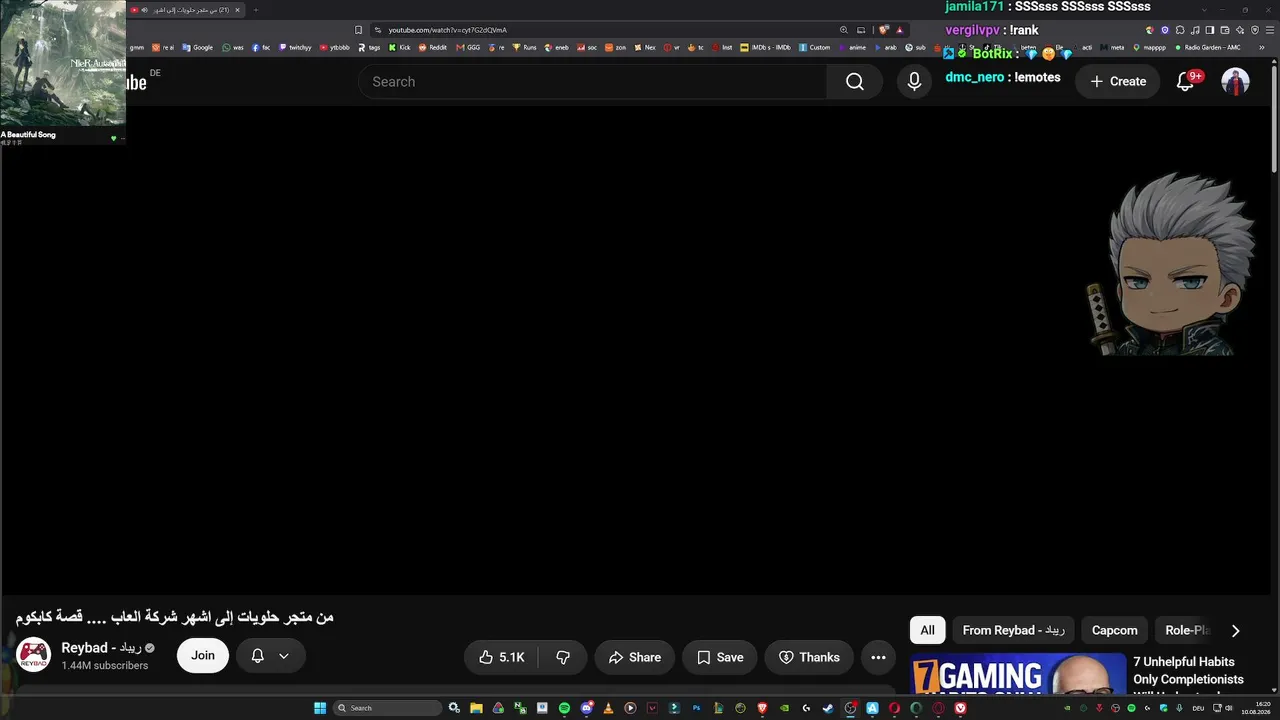This screenshot has height=720, width=1280.
Task: Click the Reybad channel avatar
Action: pos(34,655)
